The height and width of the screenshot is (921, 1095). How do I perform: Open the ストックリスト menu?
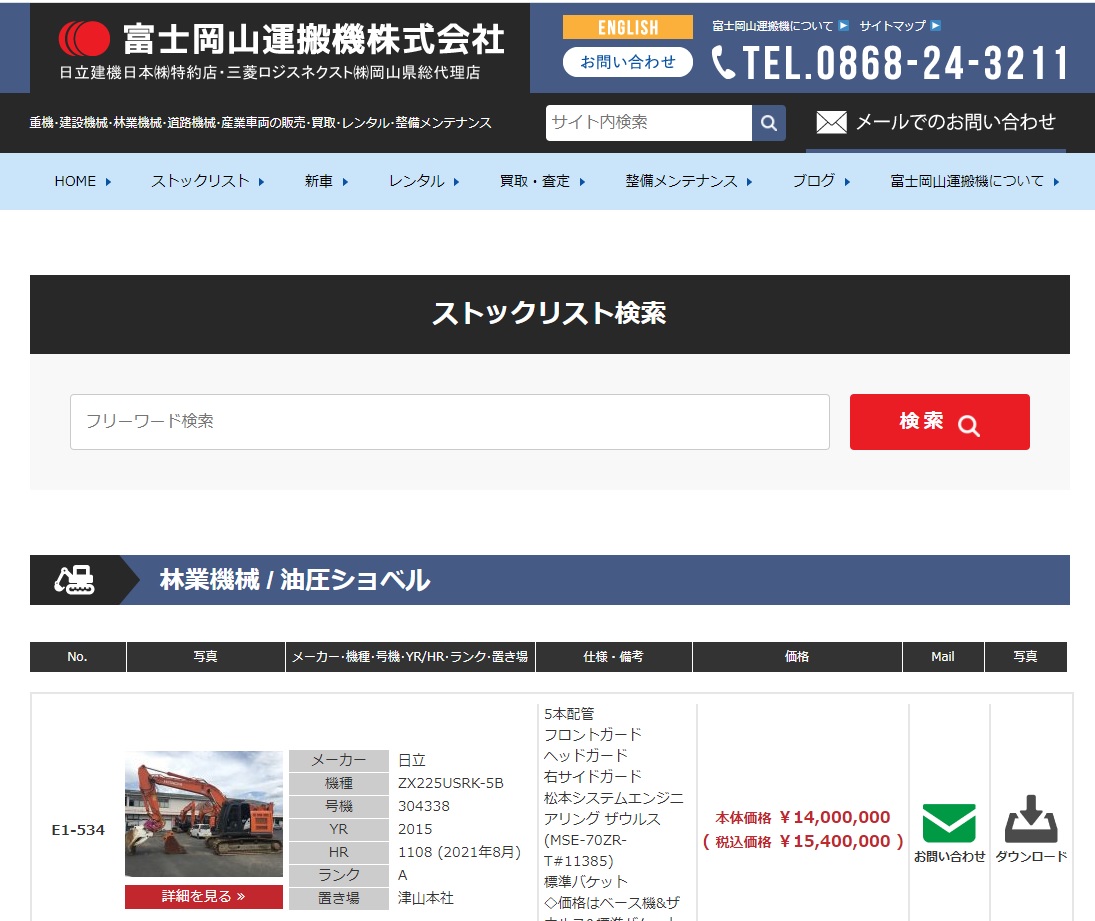click(207, 182)
